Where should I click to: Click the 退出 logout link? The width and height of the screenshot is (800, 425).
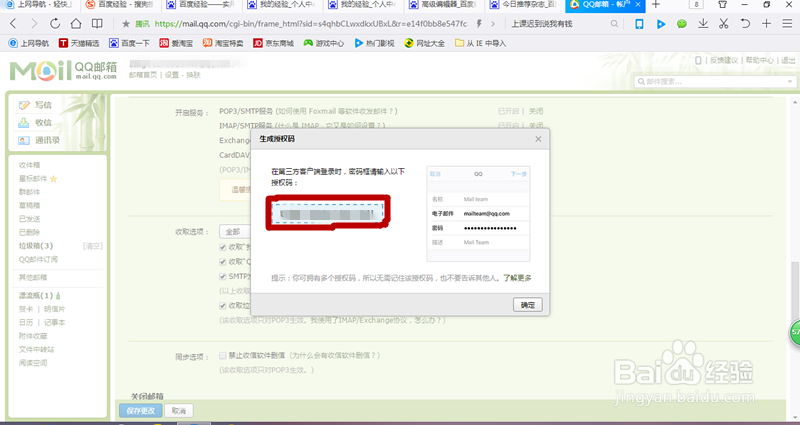click(788, 60)
